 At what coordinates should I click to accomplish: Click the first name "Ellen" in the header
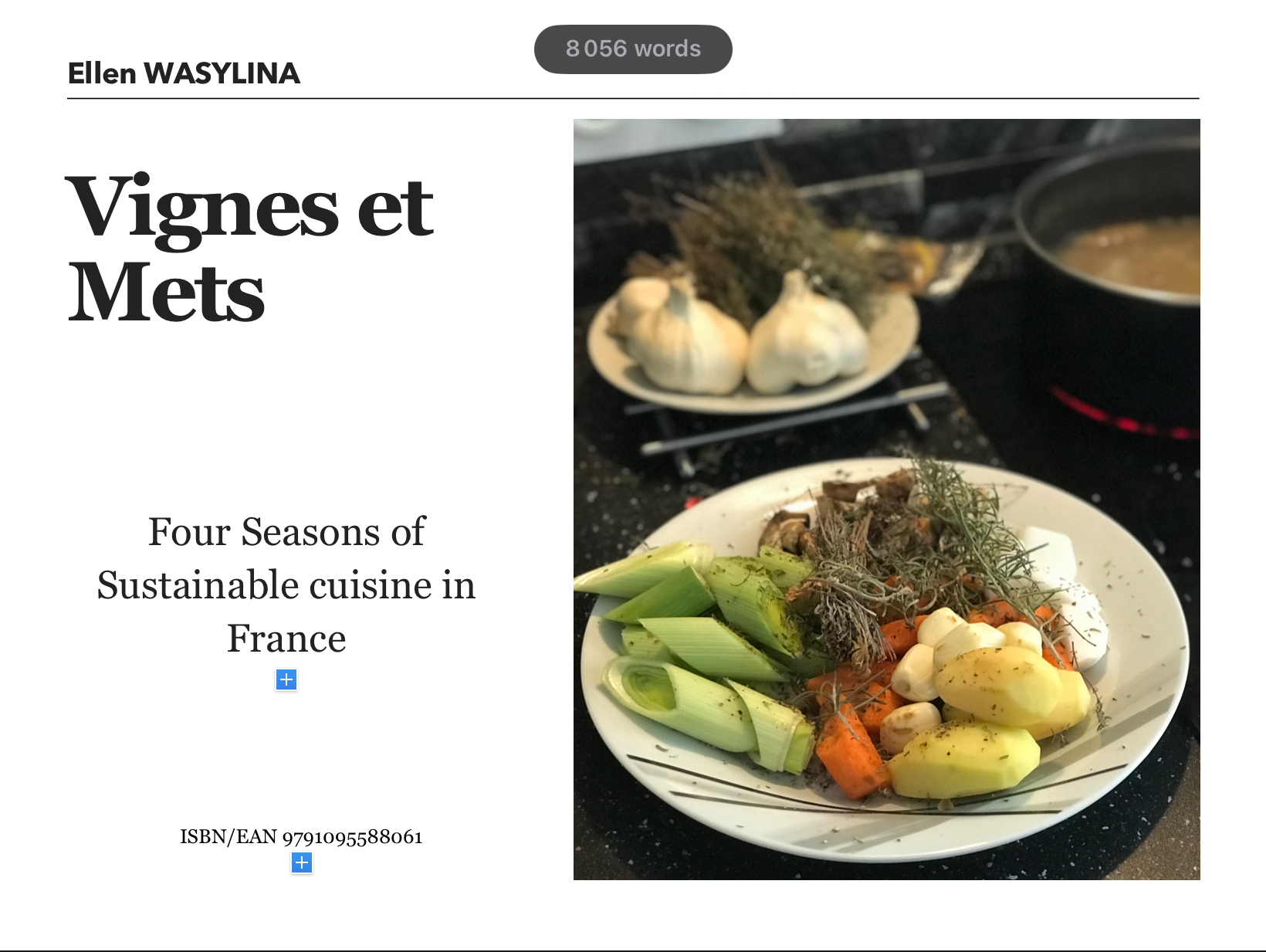(102, 73)
